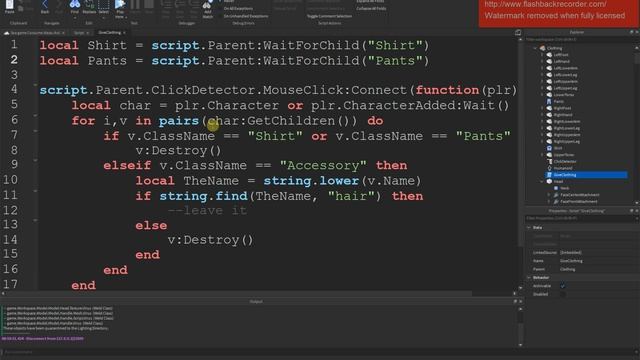Viewport: 640px width, 360px height.
Task: Click the ClickDetector icon in Explorer
Action: (549, 162)
